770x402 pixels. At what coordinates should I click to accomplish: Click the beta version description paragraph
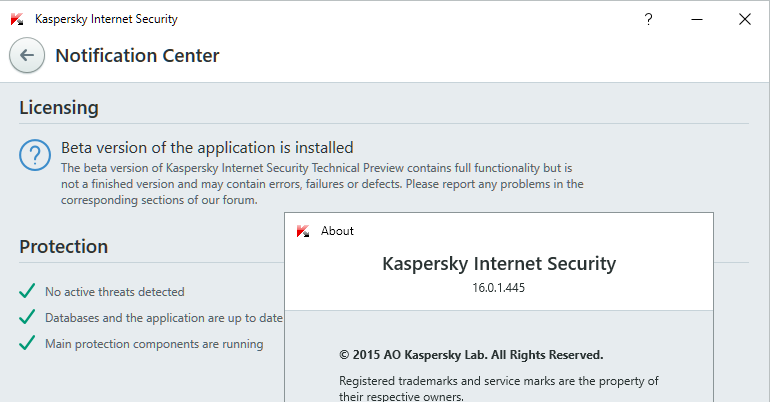[x=322, y=184]
